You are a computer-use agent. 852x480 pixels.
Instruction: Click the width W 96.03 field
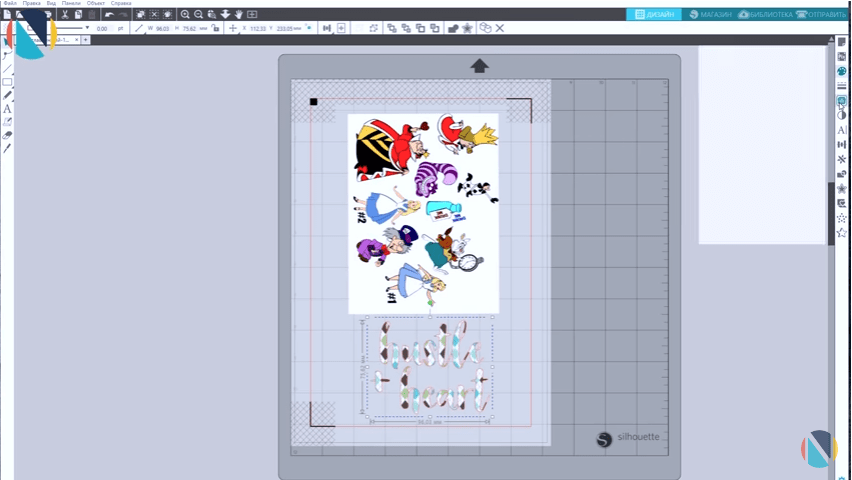(x=162, y=28)
